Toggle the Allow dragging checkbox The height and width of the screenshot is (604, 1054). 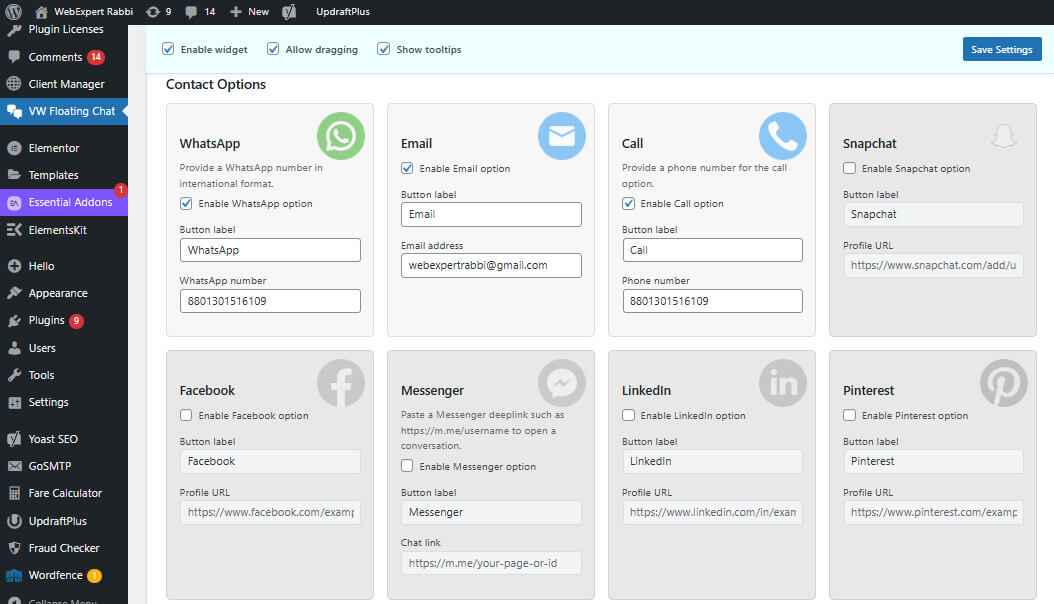pos(273,48)
